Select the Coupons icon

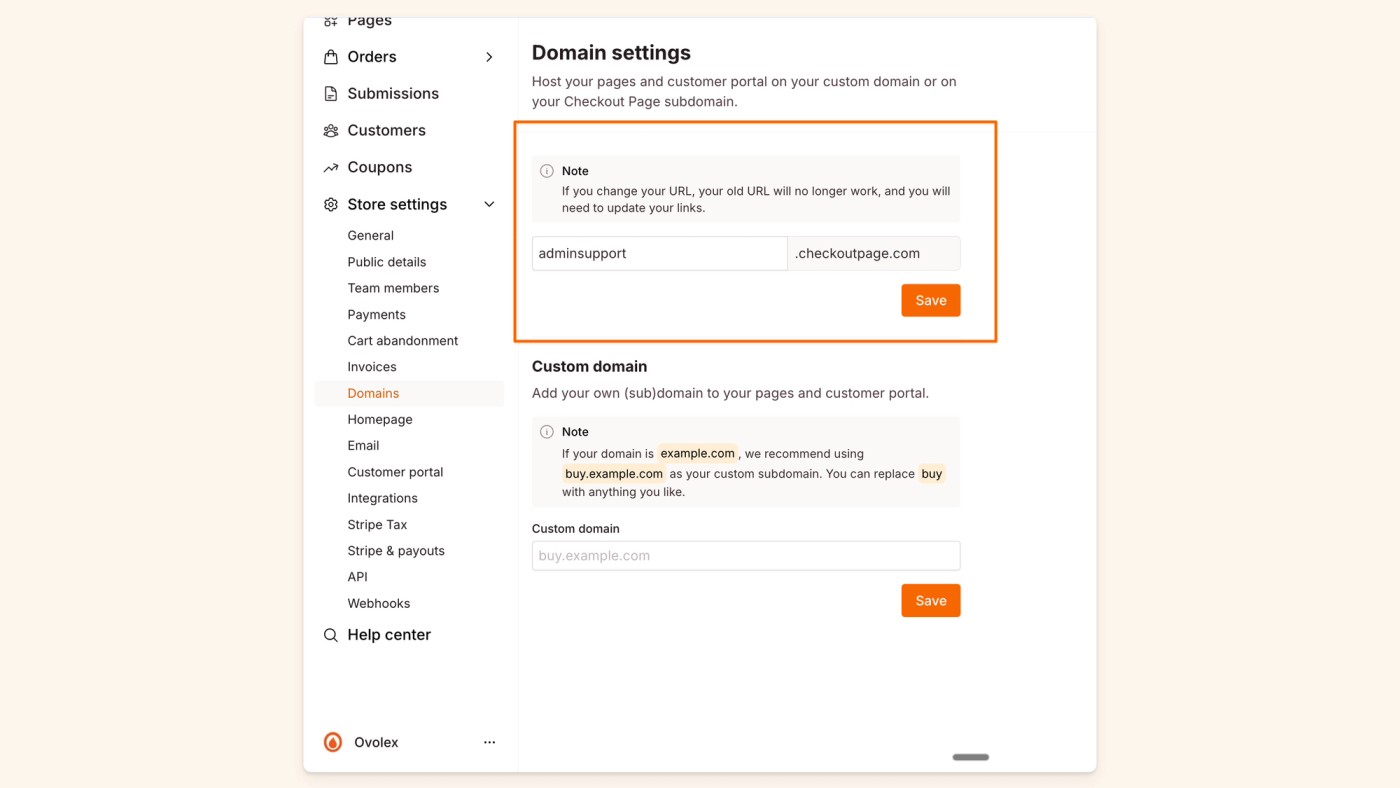coord(330,167)
